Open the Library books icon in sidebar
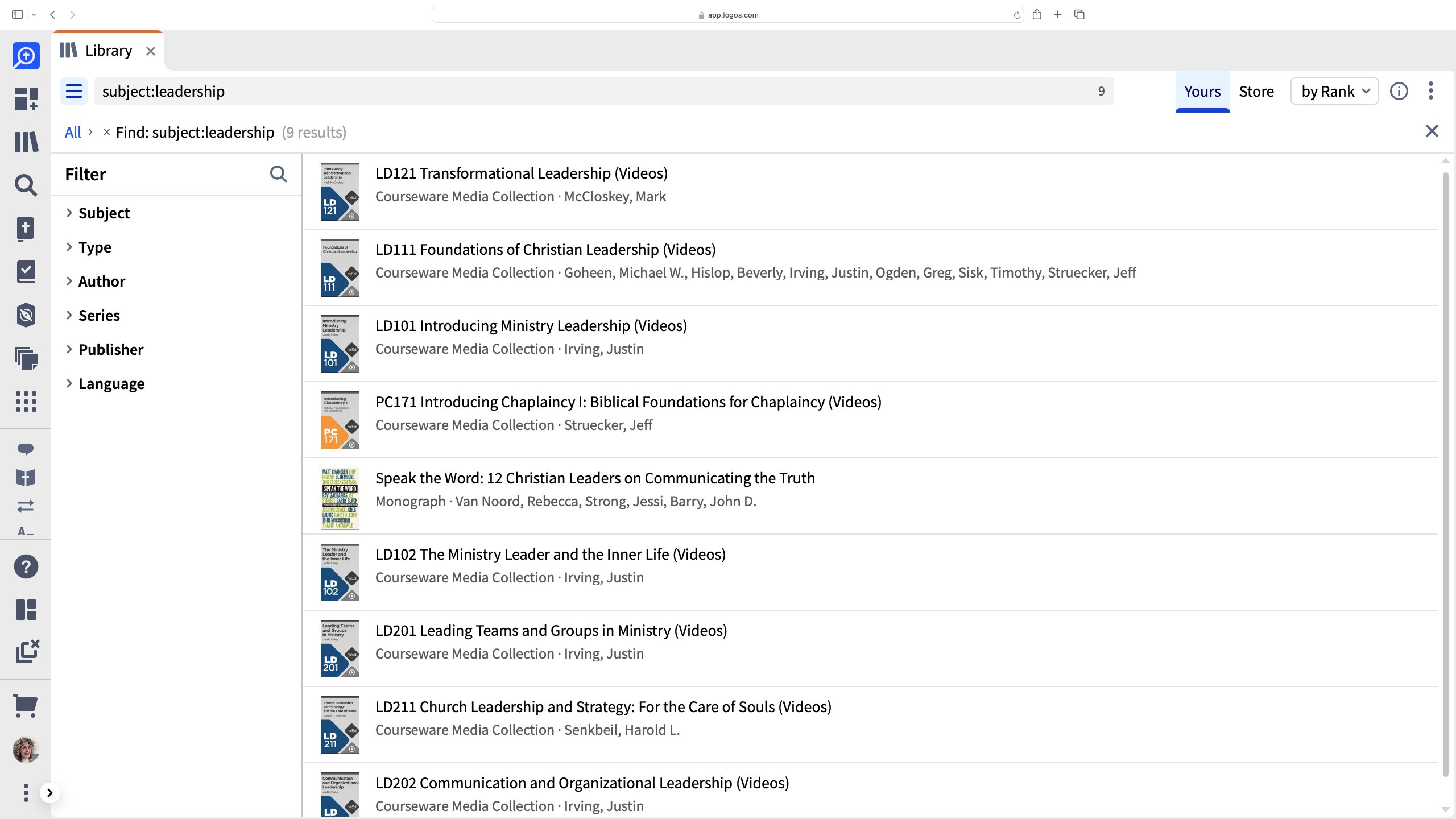 (26, 142)
